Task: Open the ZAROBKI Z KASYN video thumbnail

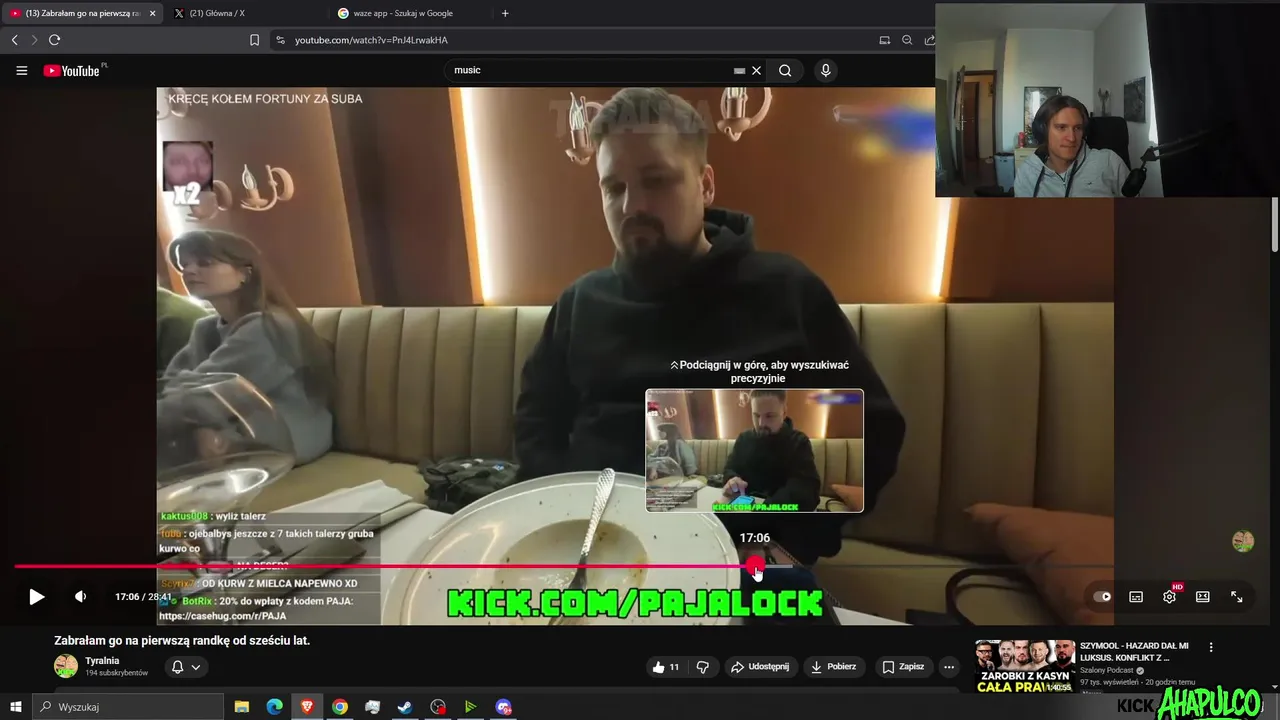Action: [x=1024, y=667]
